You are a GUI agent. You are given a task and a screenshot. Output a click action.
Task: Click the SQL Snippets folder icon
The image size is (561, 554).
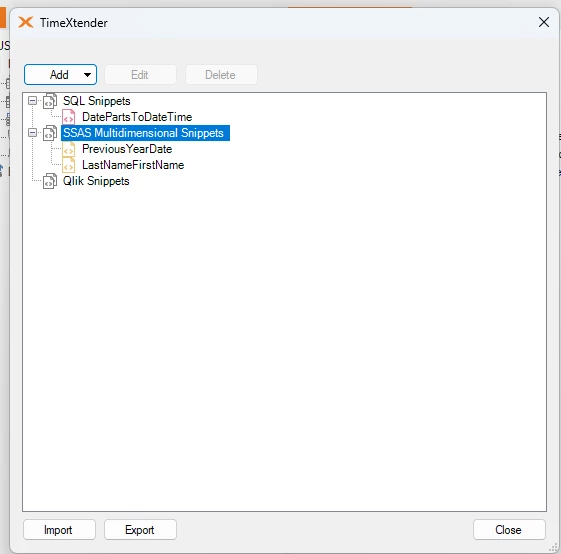coord(50,101)
